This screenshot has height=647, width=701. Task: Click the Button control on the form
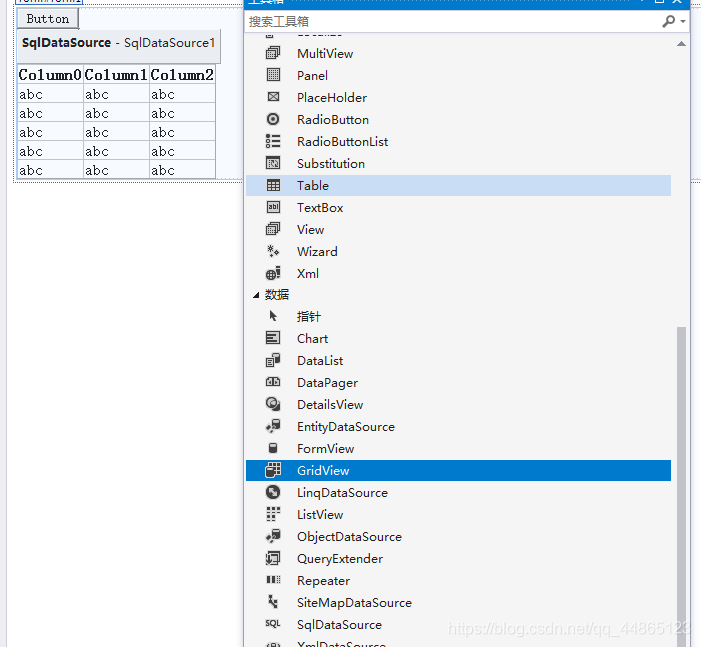(x=48, y=19)
